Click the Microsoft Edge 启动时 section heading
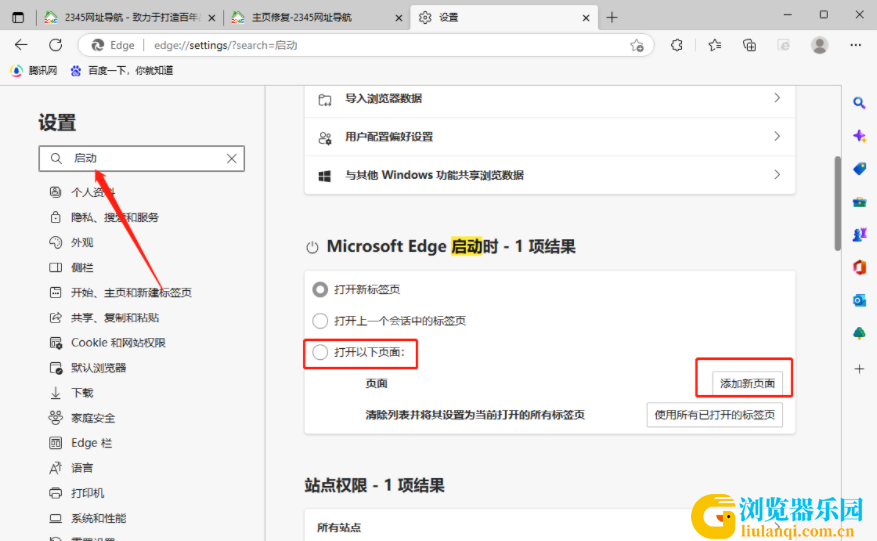The image size is (877, 541). 451,246
